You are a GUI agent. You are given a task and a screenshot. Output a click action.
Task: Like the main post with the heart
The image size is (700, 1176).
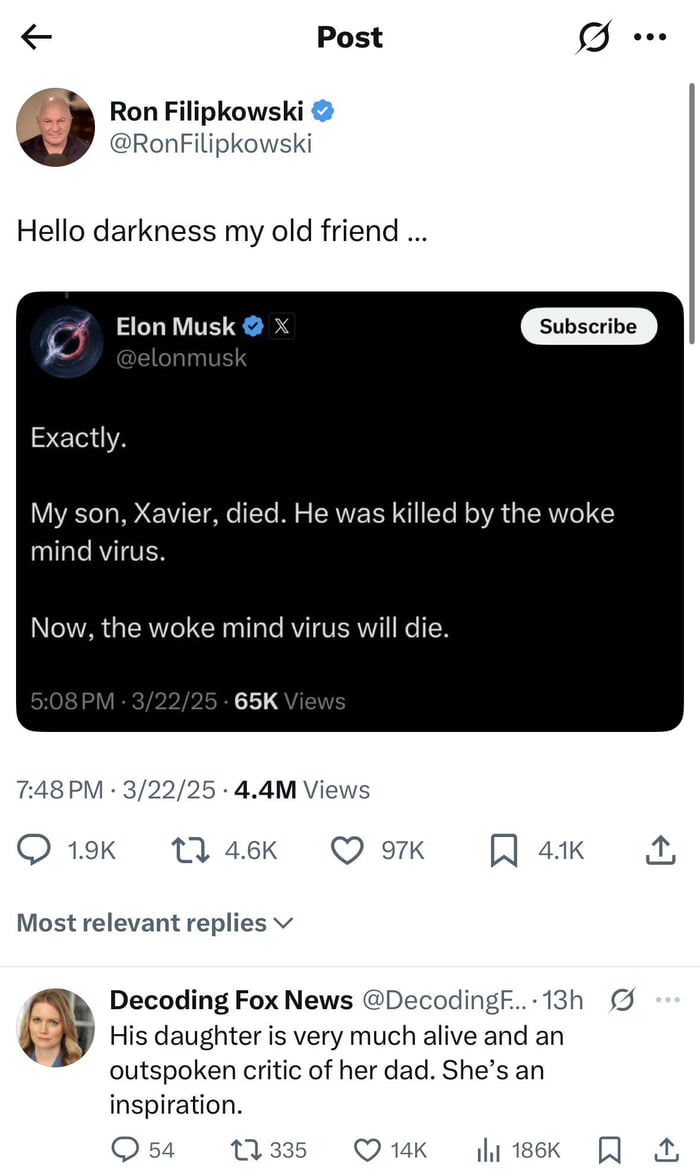click(x=346, y=850)
